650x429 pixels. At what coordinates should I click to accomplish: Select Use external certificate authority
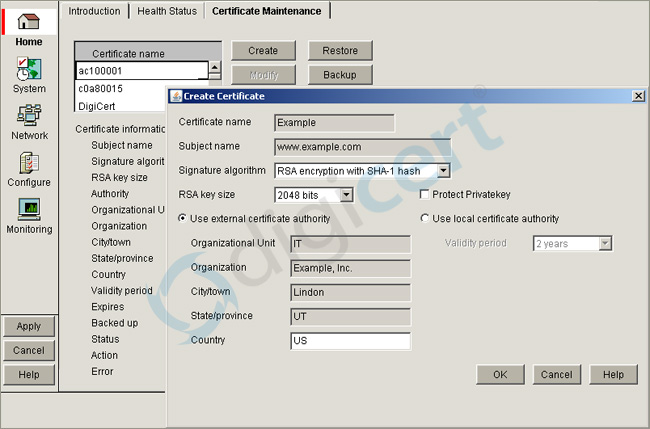pyautogui.click(x=182, y=219)
